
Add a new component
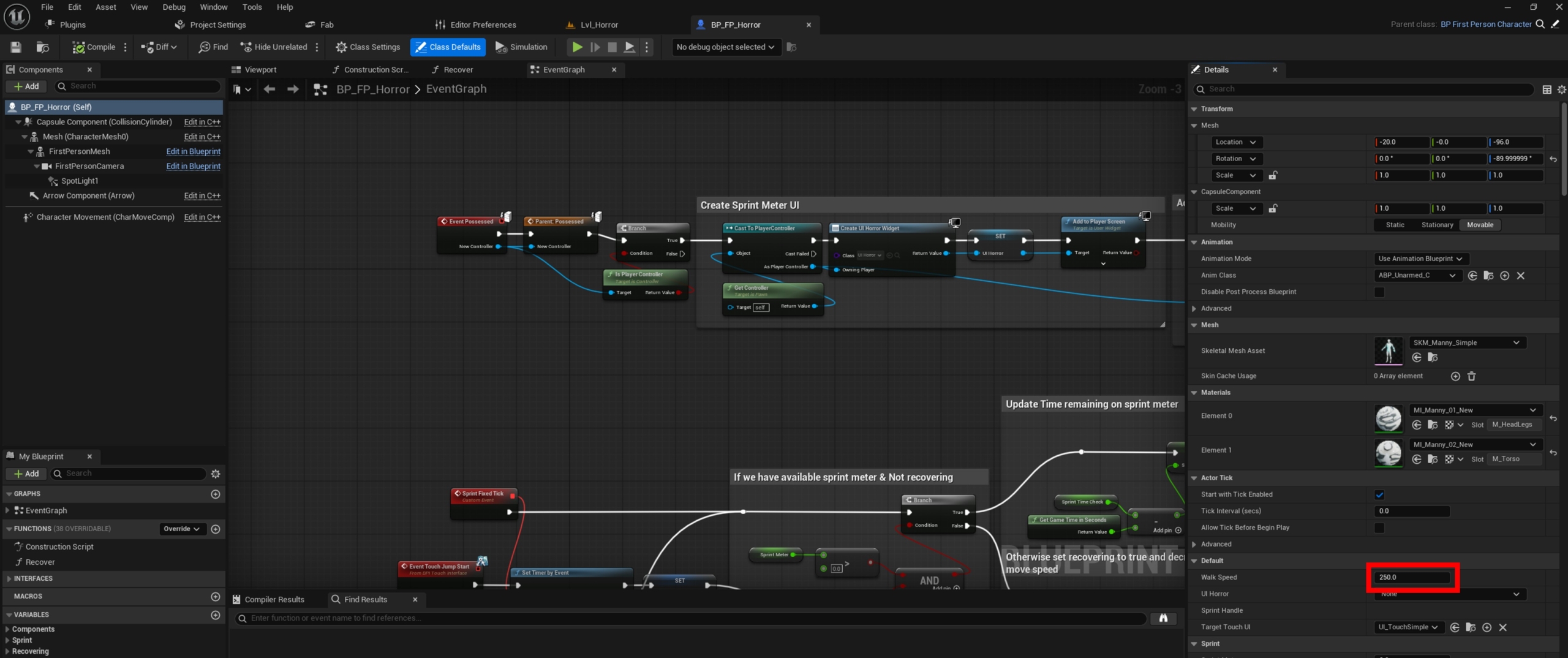pos(26,86)
